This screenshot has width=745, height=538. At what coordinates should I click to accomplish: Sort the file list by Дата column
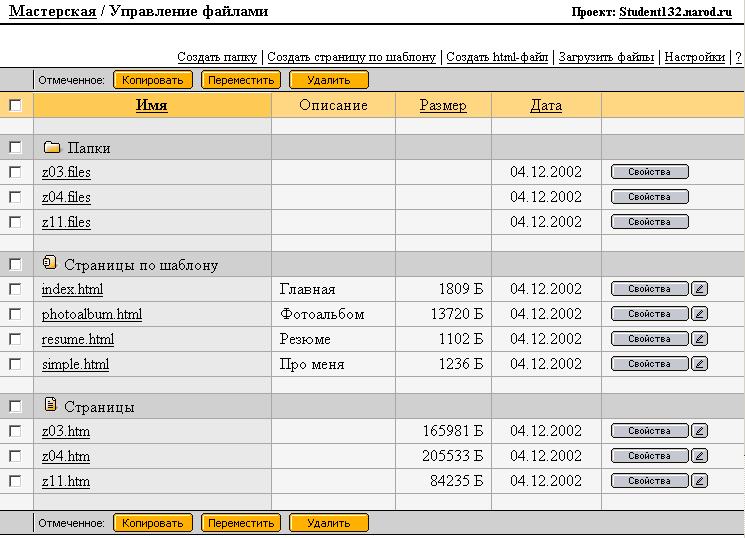point(546,105)
